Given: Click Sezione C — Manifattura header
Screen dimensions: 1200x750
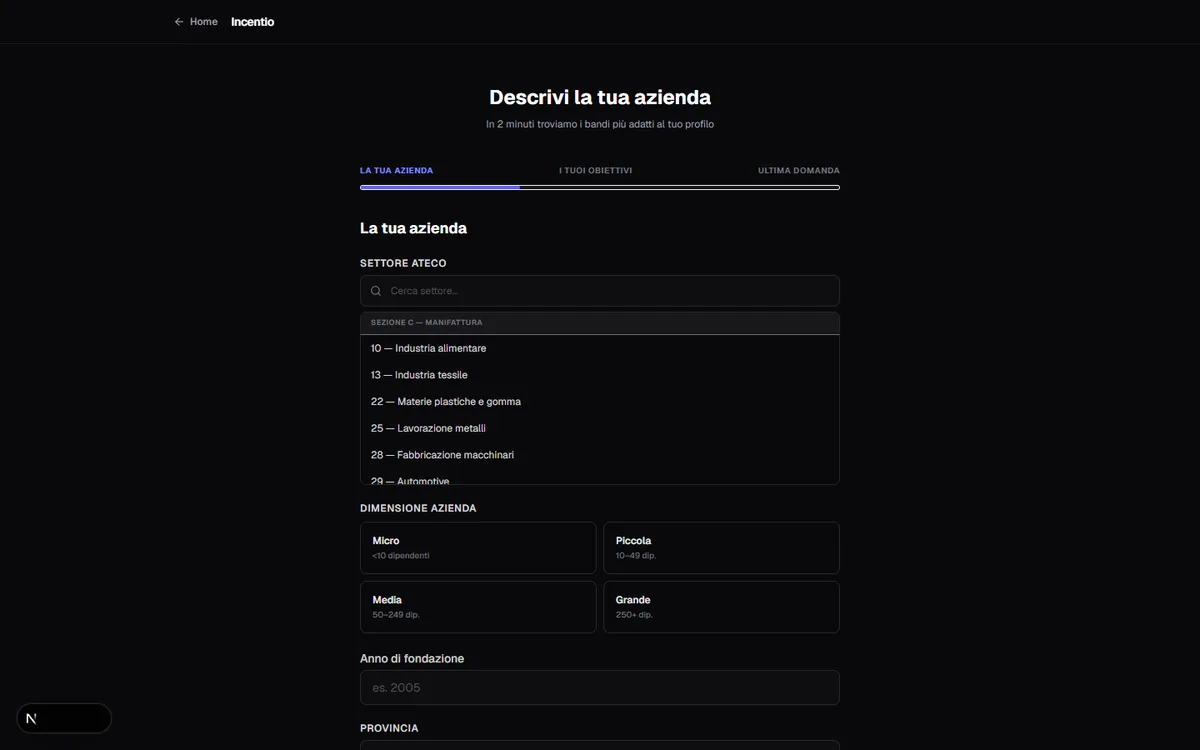Looking at the screenshot, I should [x=600, y=323].
